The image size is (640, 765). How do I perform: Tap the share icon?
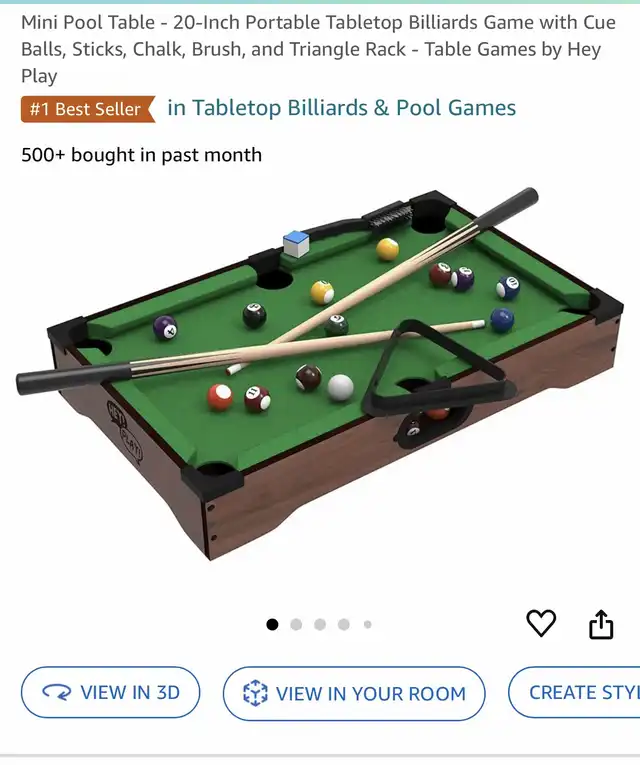(x=601, y=624)
